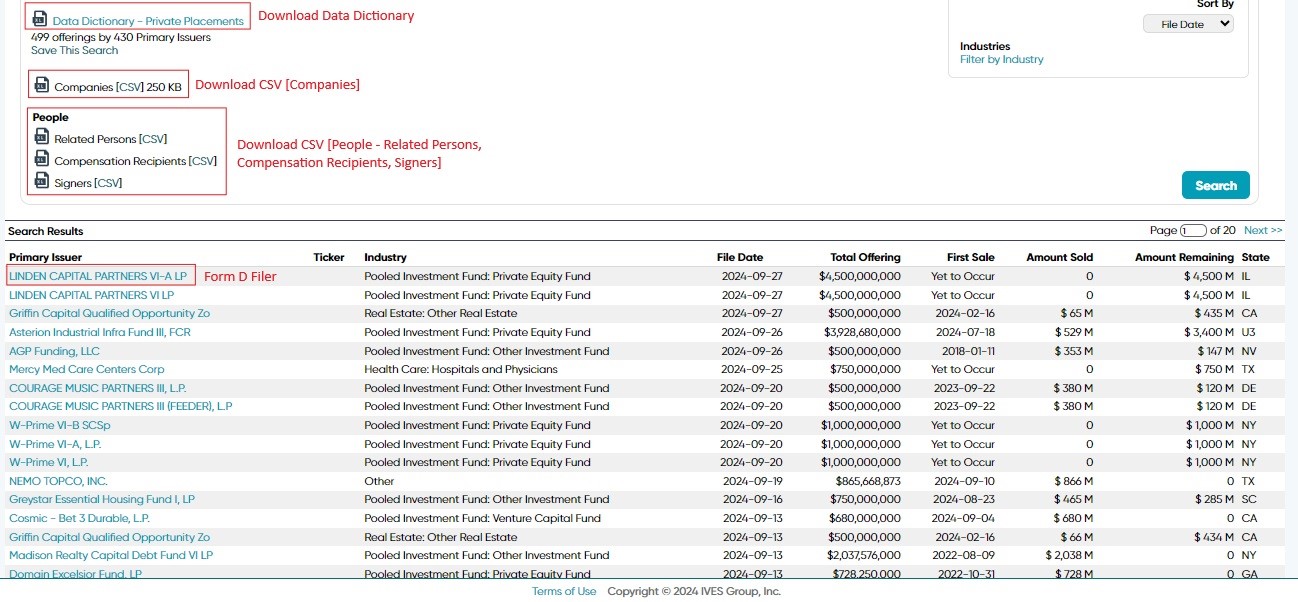
Task: Click total offering $865,668,873 cell
Action: [868, 481]
